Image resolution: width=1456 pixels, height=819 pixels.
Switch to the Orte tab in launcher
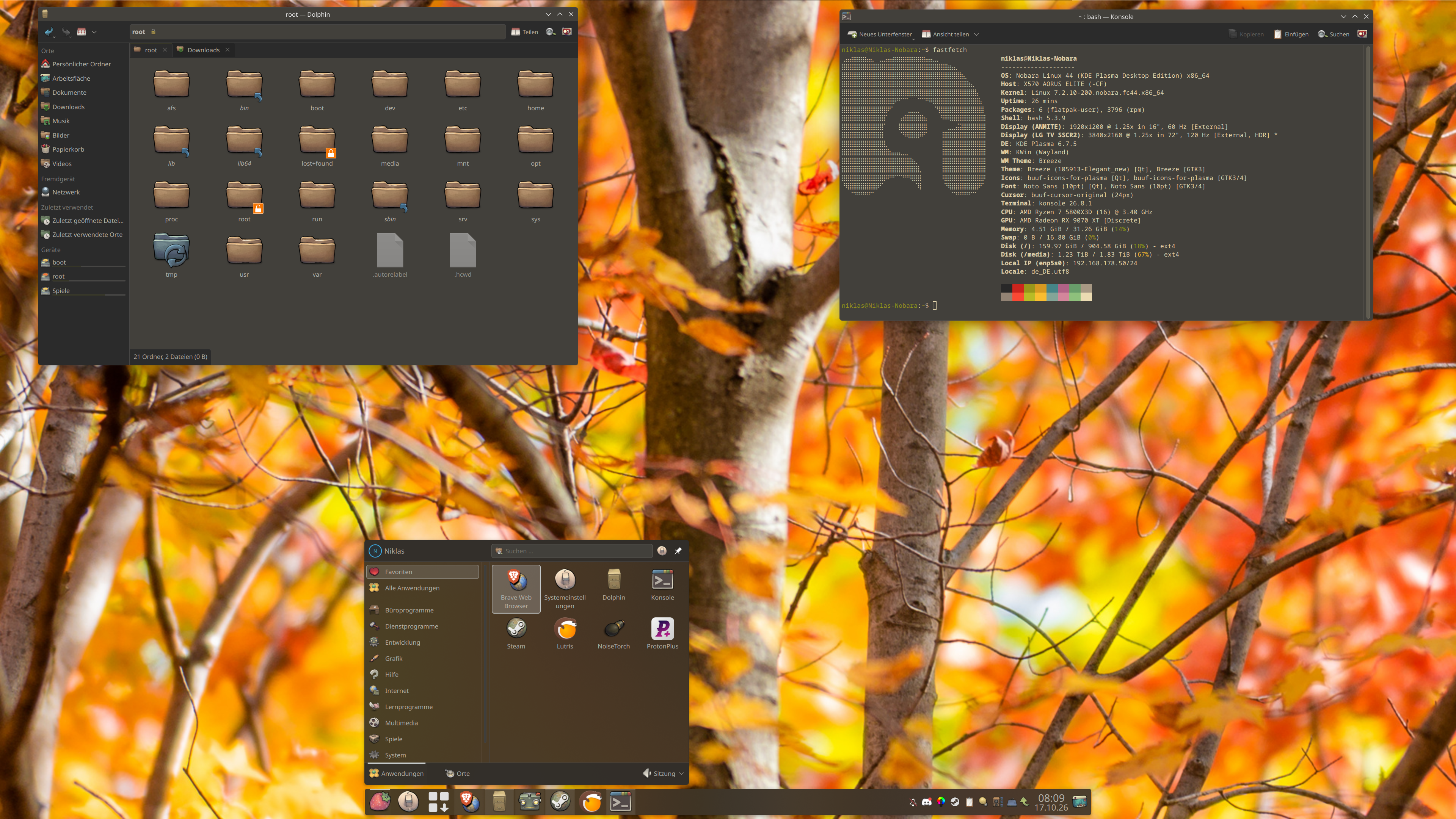coord(457,774)
